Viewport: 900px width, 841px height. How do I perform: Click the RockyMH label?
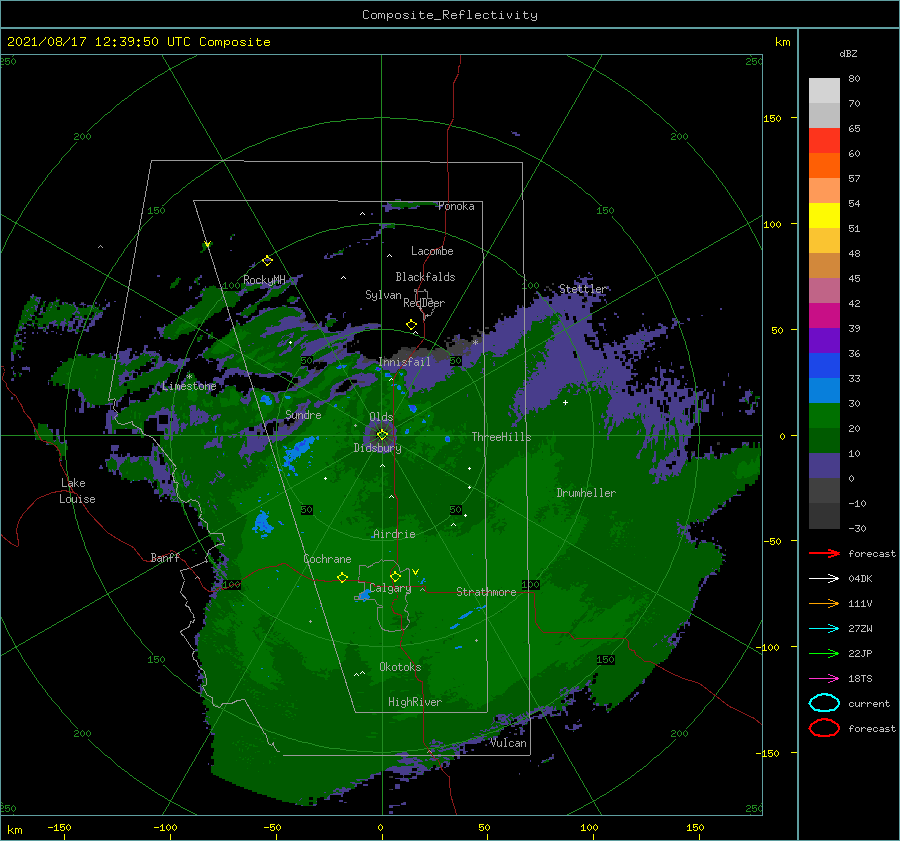264,280
